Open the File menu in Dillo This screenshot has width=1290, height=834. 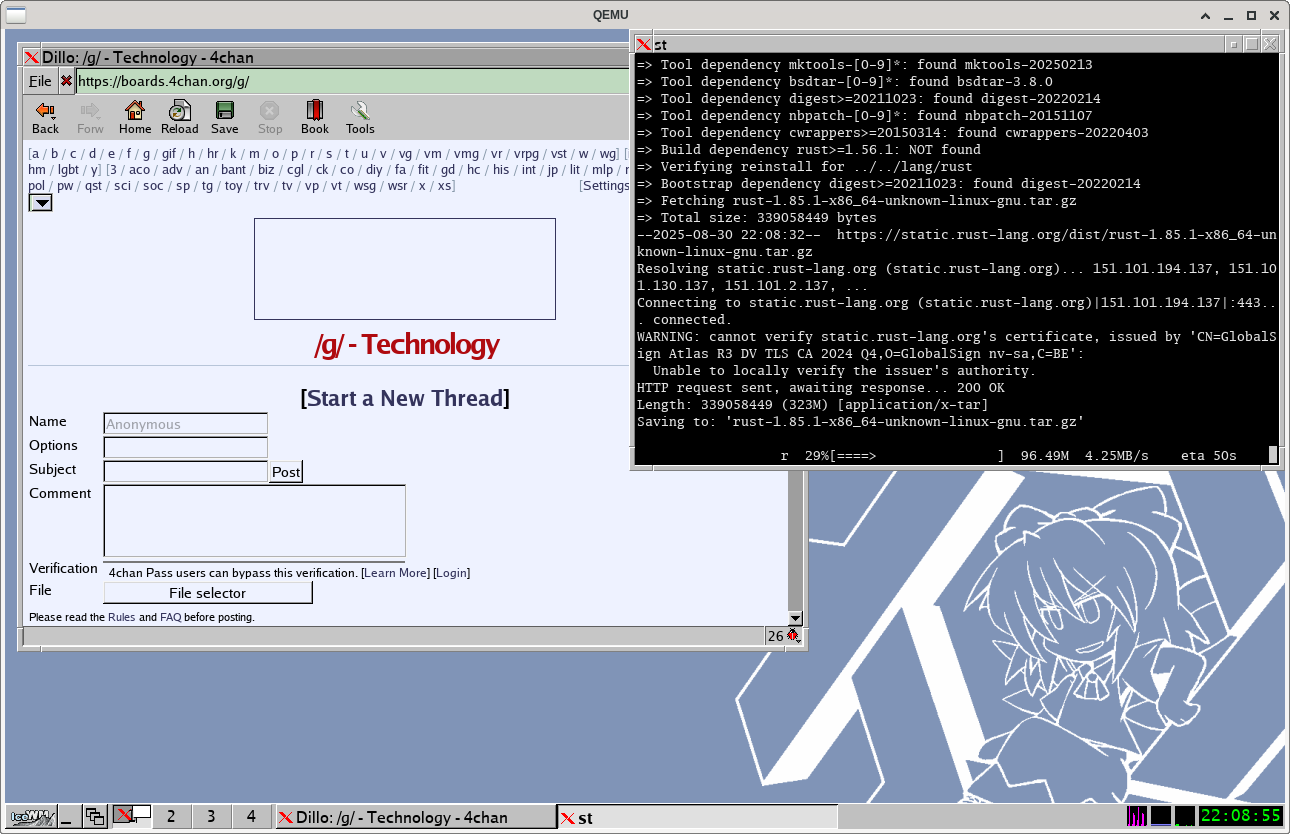[x=40, y=81]
